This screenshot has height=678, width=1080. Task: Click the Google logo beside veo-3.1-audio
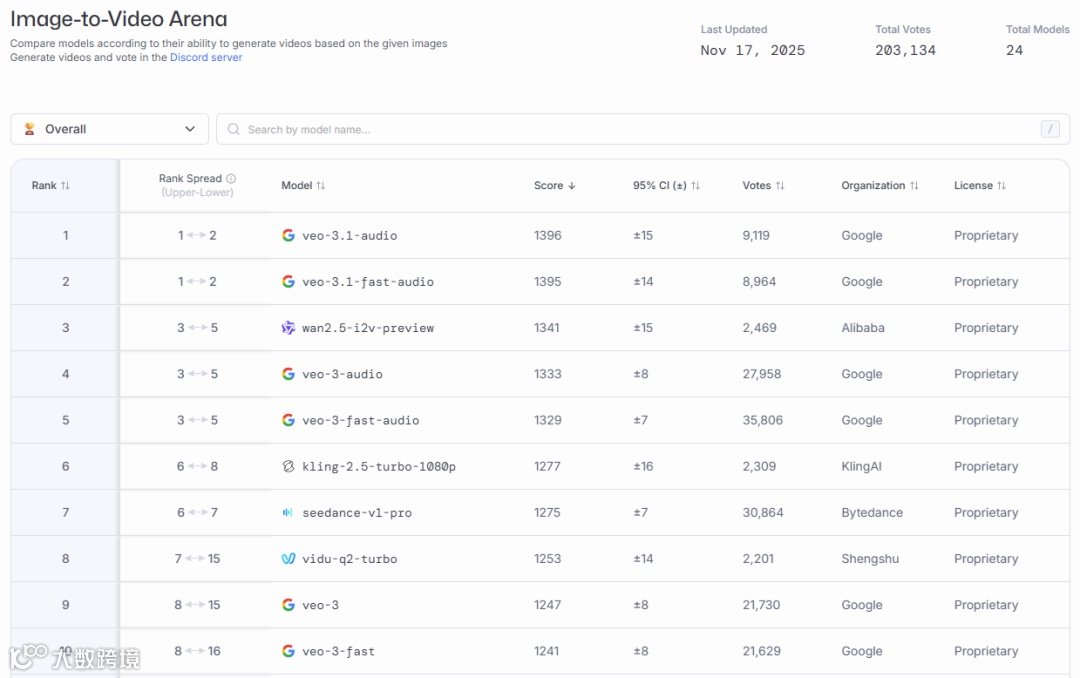288,236
